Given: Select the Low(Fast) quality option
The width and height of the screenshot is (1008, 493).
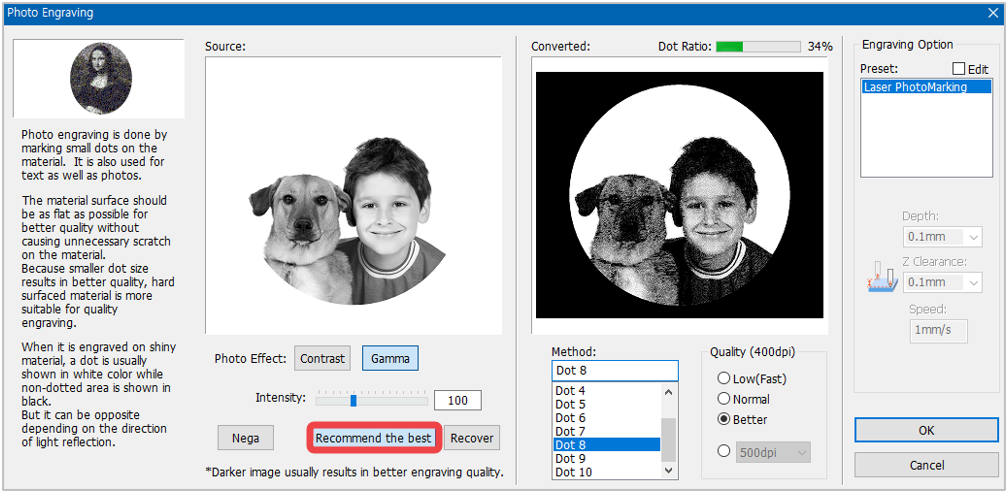Looking at the screenshot, I should coord(724,379).
